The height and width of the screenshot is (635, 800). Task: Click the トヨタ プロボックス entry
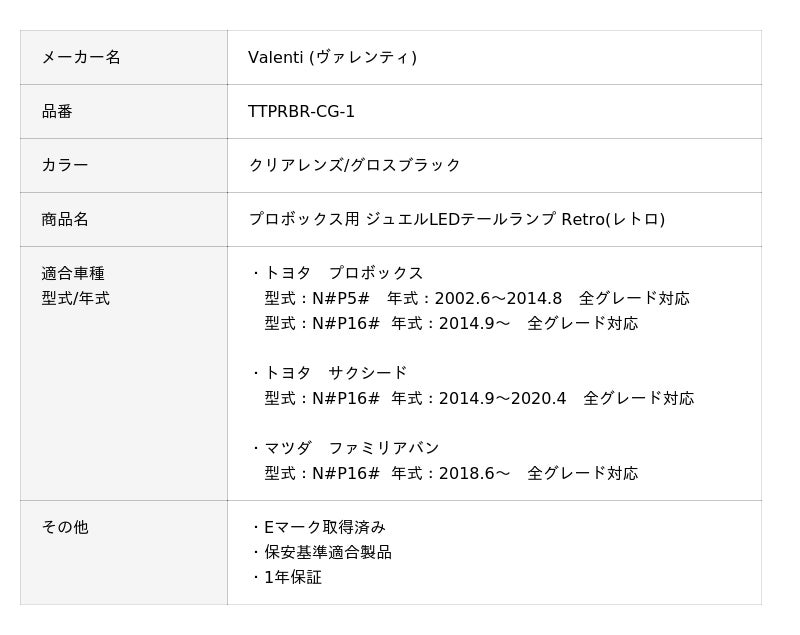(338, 273)
